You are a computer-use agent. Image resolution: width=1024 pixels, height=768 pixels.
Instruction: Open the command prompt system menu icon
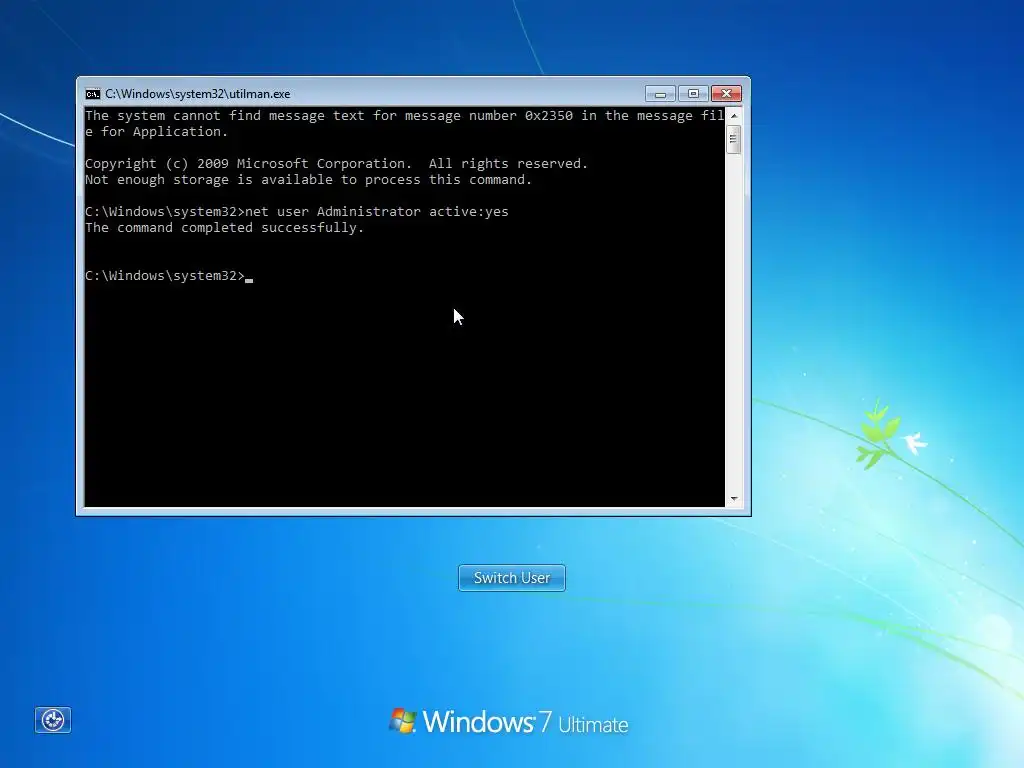coord(93,94)
